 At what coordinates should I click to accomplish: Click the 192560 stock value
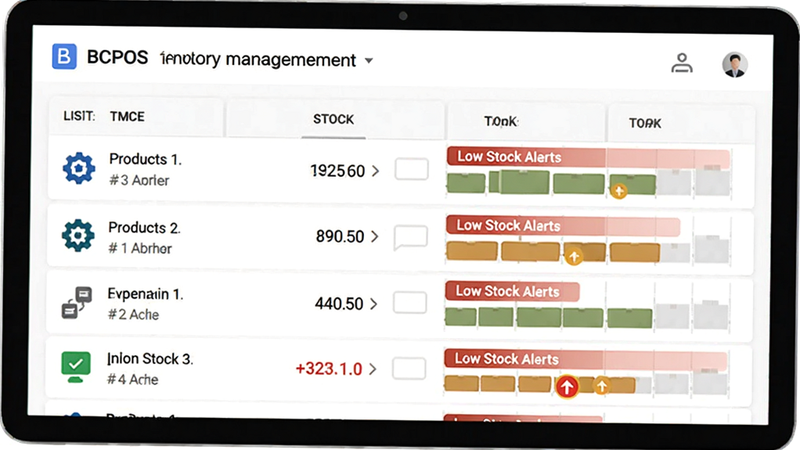point(338,171)
